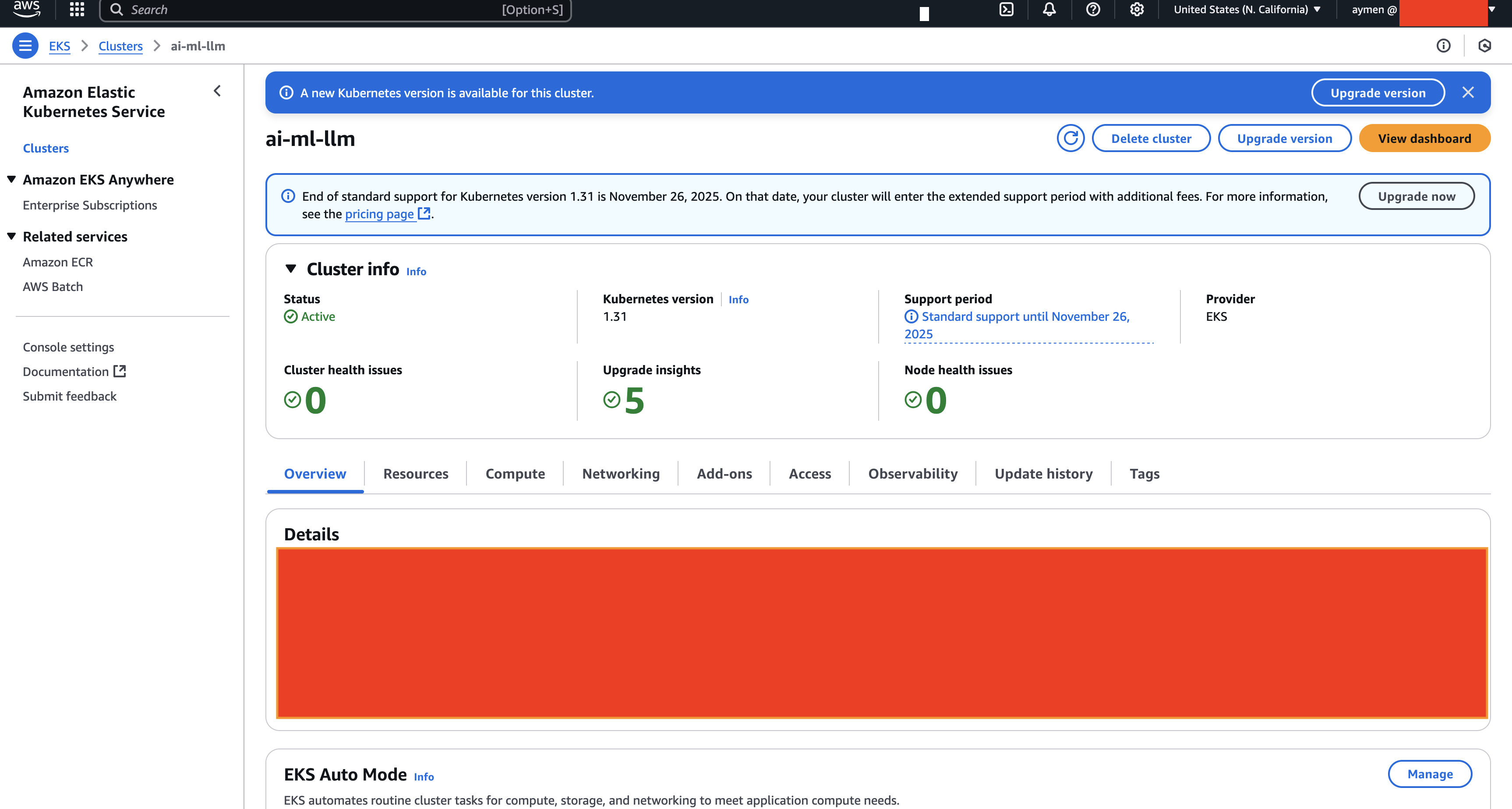This screenshot has height=809, width=1512.
Task: Click the Info link next to Kubernetes version
Action: coord(738,299)
